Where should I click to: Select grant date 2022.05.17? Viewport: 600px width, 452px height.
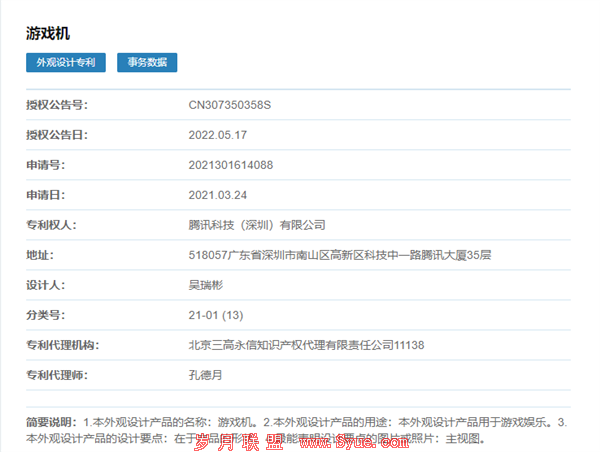217,135
